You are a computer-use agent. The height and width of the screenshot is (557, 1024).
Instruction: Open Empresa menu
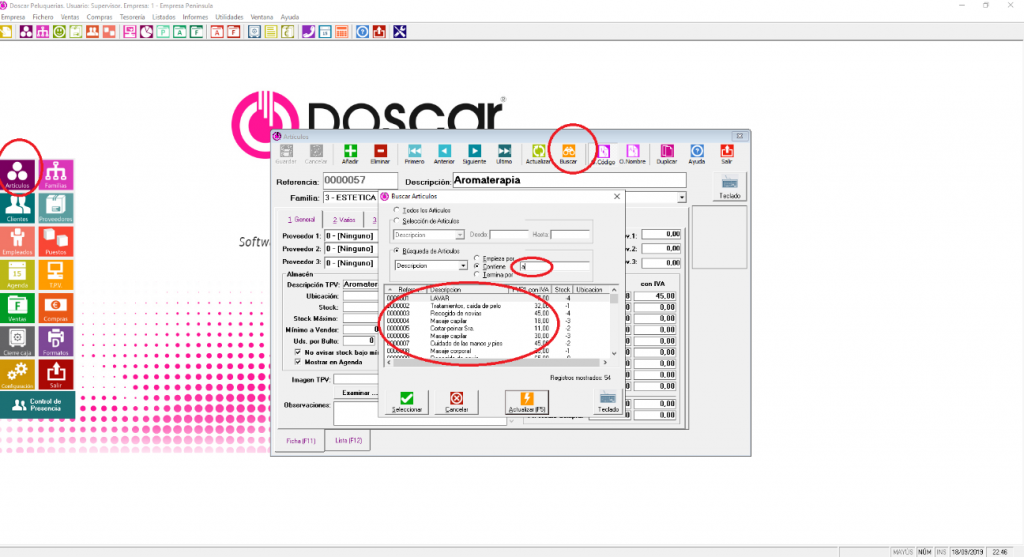coord(13,17)
